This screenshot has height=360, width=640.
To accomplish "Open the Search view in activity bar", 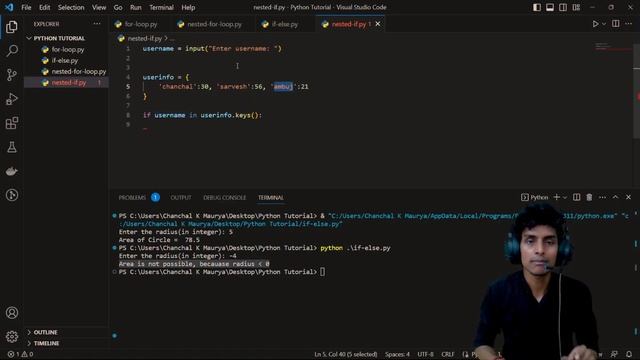I will point(12,51).
